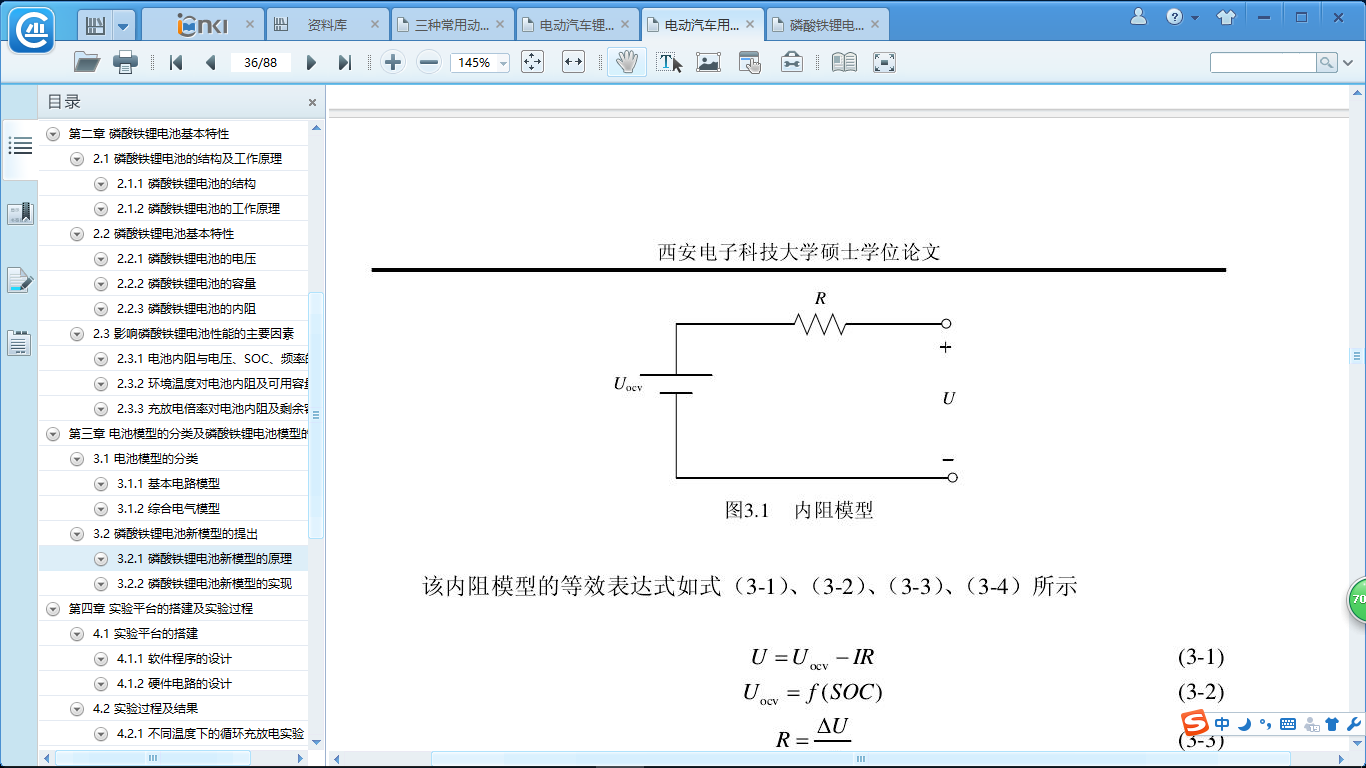Open a file with the folder icon
1366x768 pixels.
click(87, 62)
